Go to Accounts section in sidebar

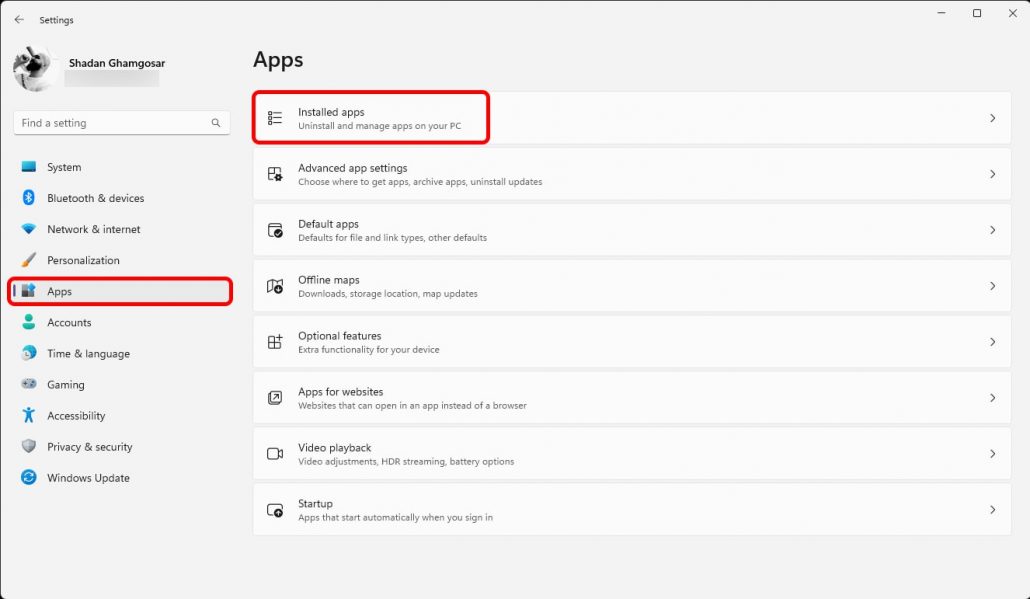tap(69, 323)
